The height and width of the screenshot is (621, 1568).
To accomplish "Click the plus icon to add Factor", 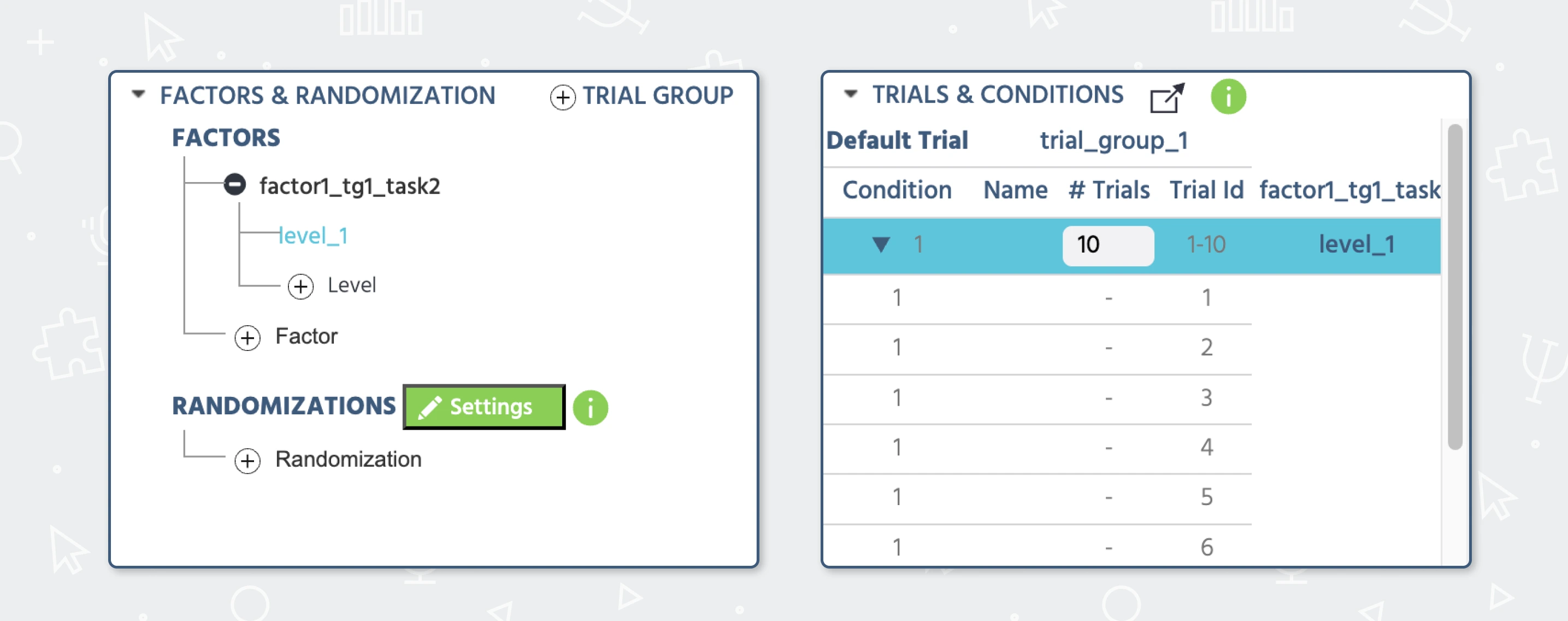I will [247, 337].
